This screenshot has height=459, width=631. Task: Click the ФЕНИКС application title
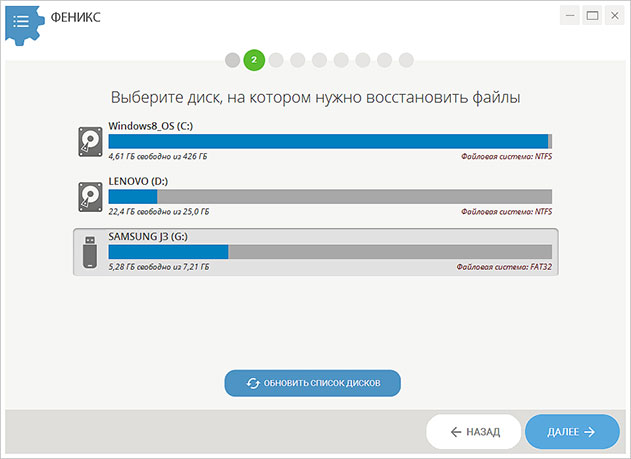(x=76, y=17)
